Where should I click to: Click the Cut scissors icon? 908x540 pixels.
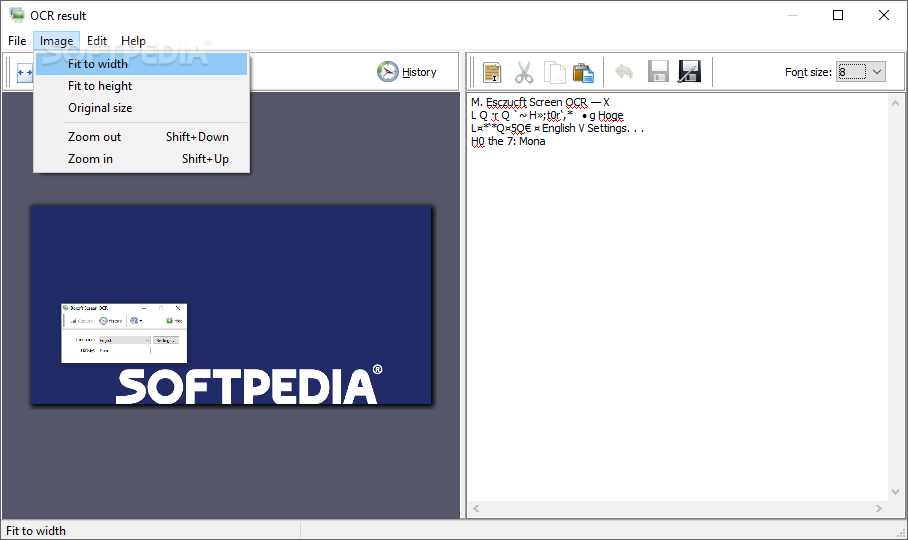tap(524, 72)
